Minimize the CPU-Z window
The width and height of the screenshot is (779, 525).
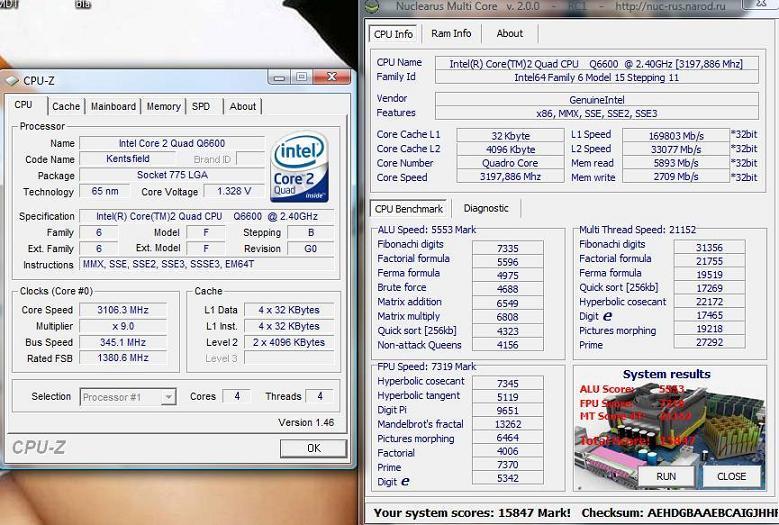pyautogui.click(x=279, y=77)
